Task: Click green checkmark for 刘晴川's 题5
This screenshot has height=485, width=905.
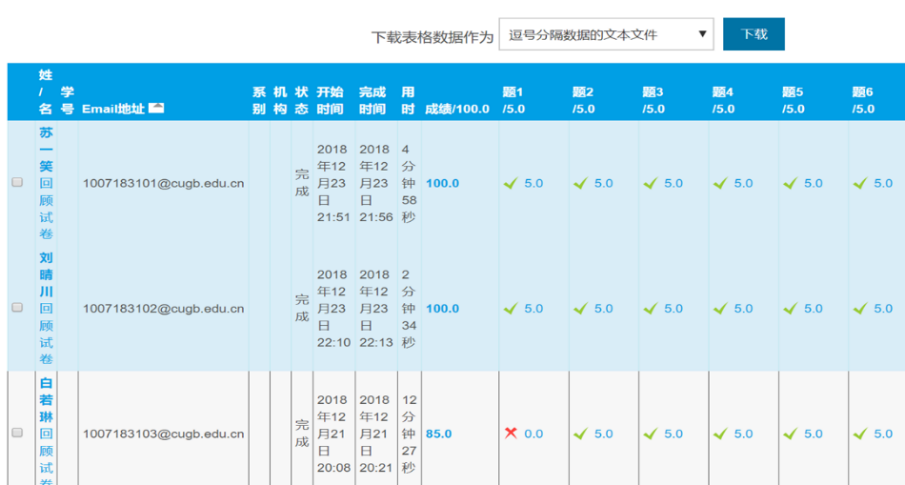Action: point(790,308)
